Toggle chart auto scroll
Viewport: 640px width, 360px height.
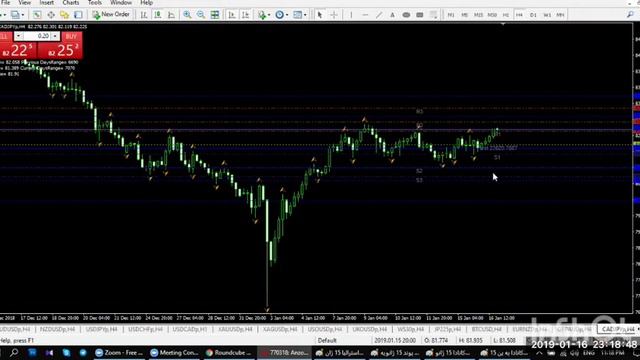[232, 15]
